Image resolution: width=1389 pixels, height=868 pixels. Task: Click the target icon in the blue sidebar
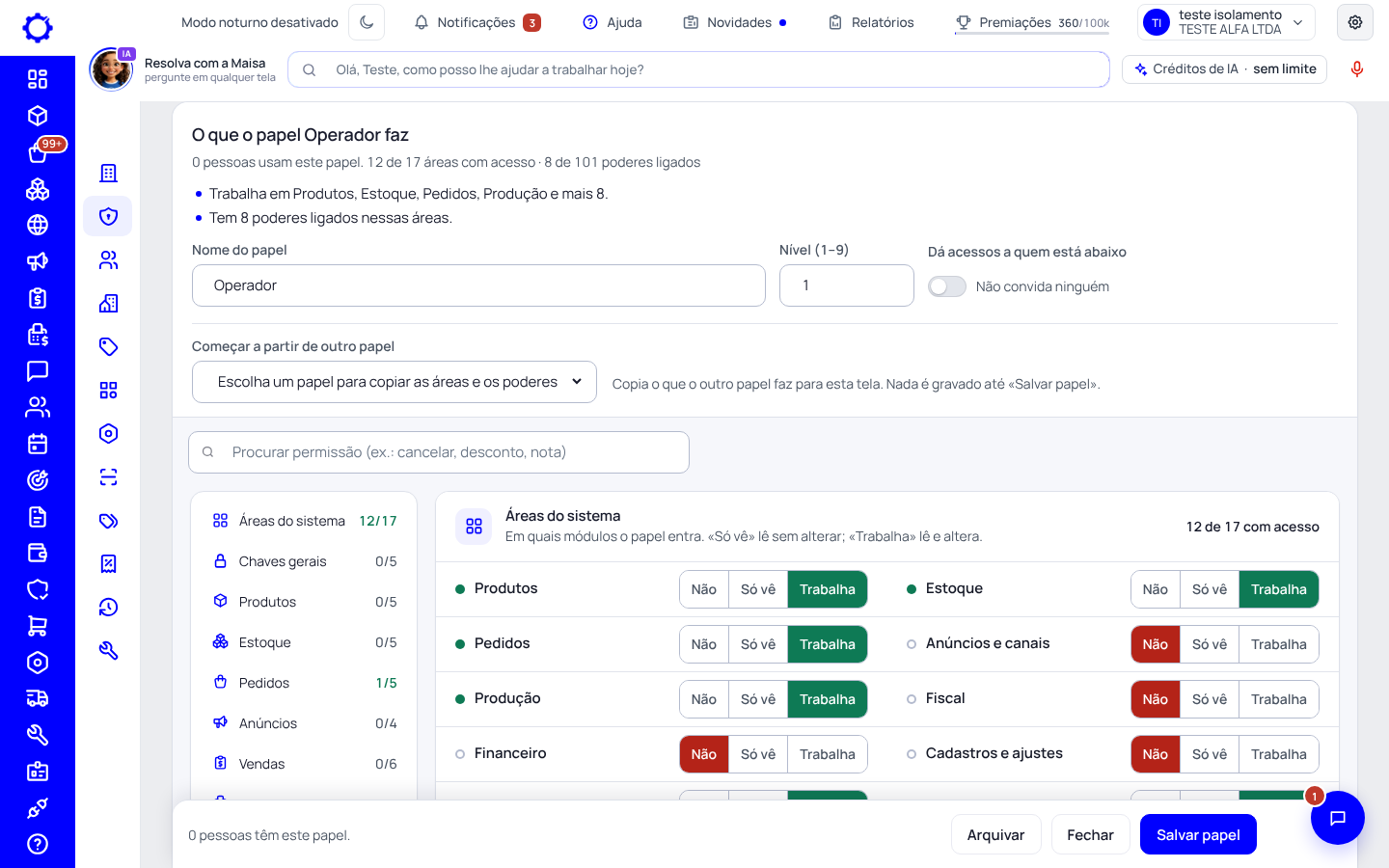tap(38, 480)
